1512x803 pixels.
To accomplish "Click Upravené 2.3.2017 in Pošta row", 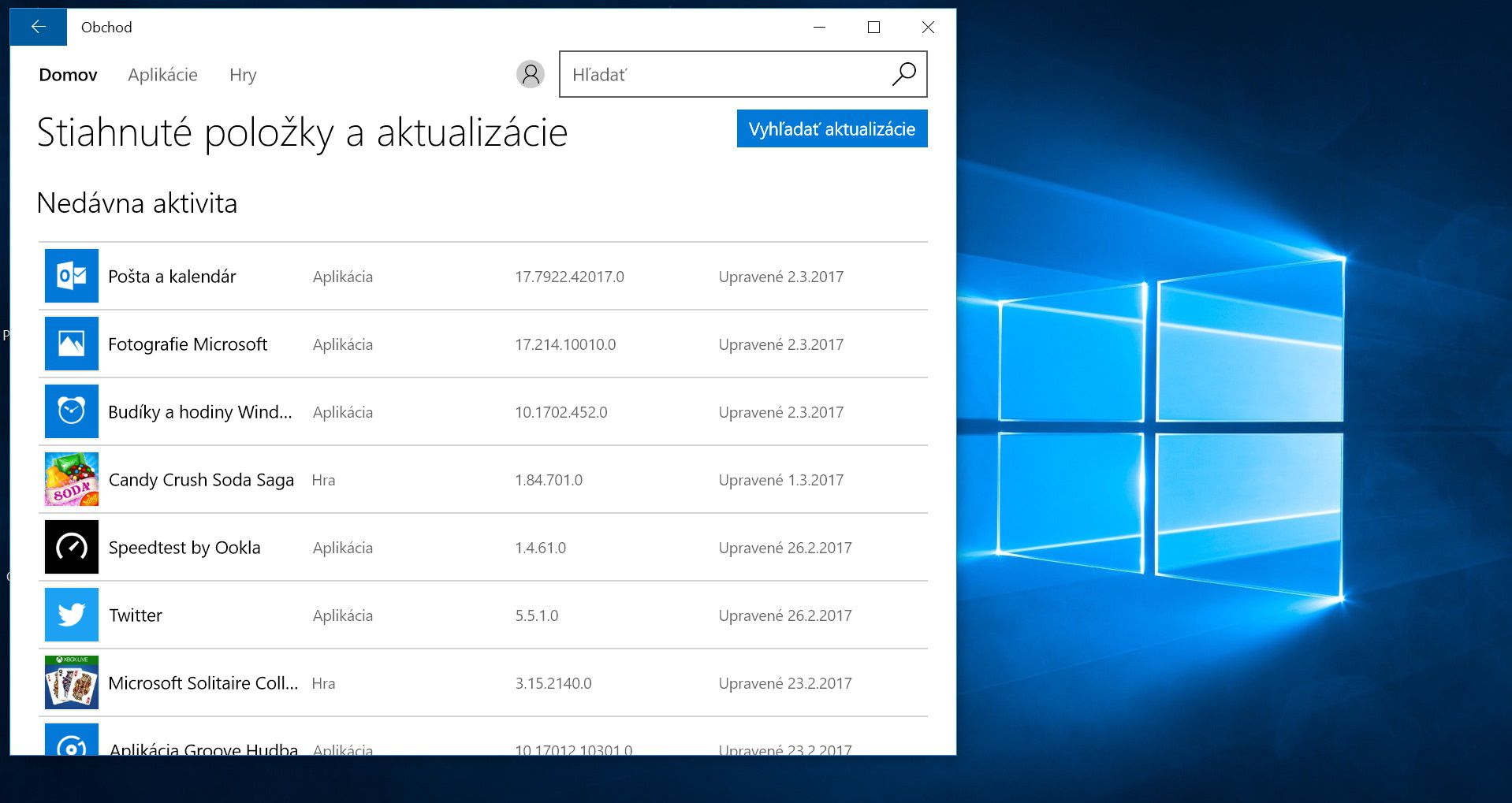I will [x=780, y=277].
